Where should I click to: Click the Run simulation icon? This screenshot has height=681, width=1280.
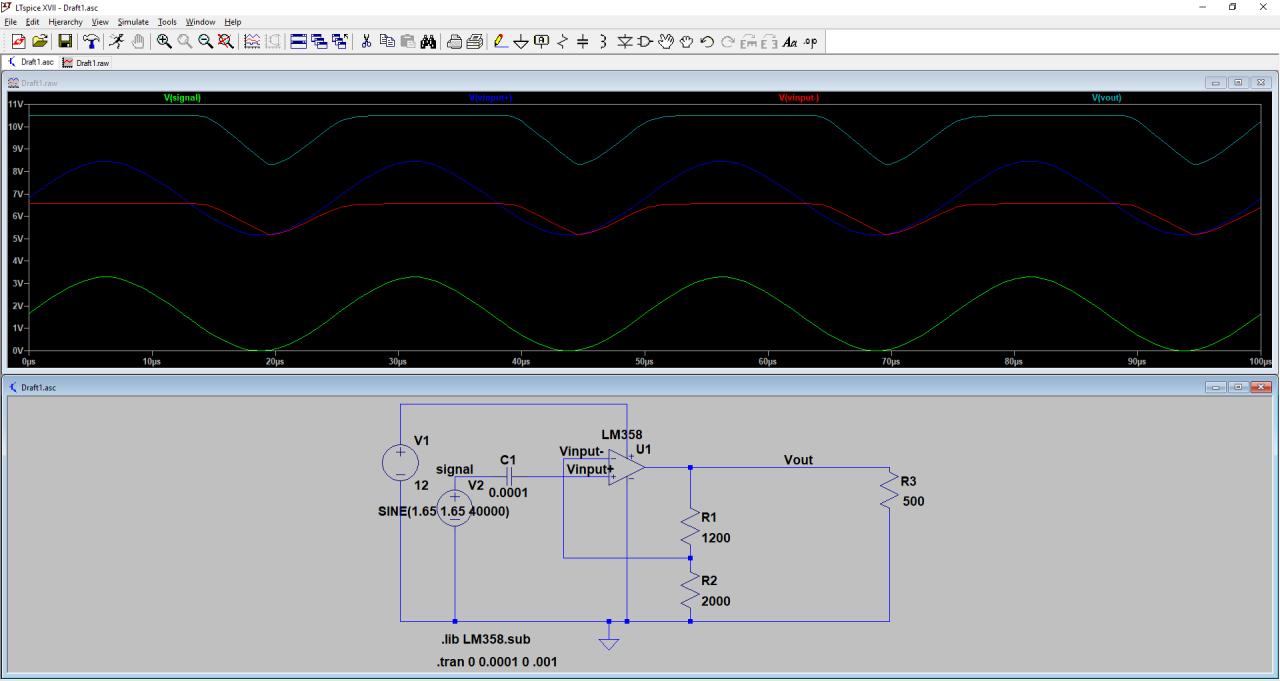point(117,41)
